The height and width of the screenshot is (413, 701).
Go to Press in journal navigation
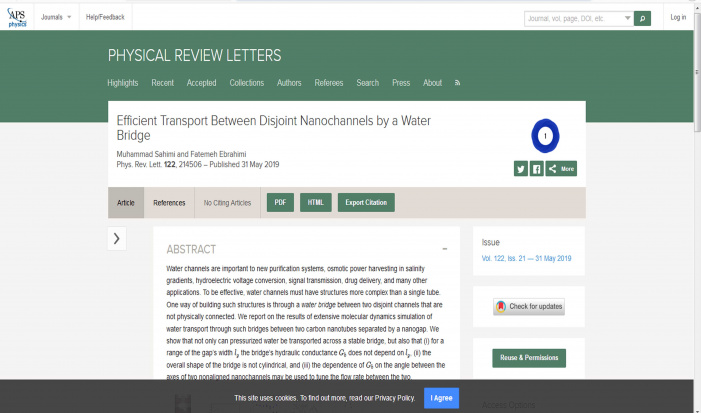click(401, 83)
